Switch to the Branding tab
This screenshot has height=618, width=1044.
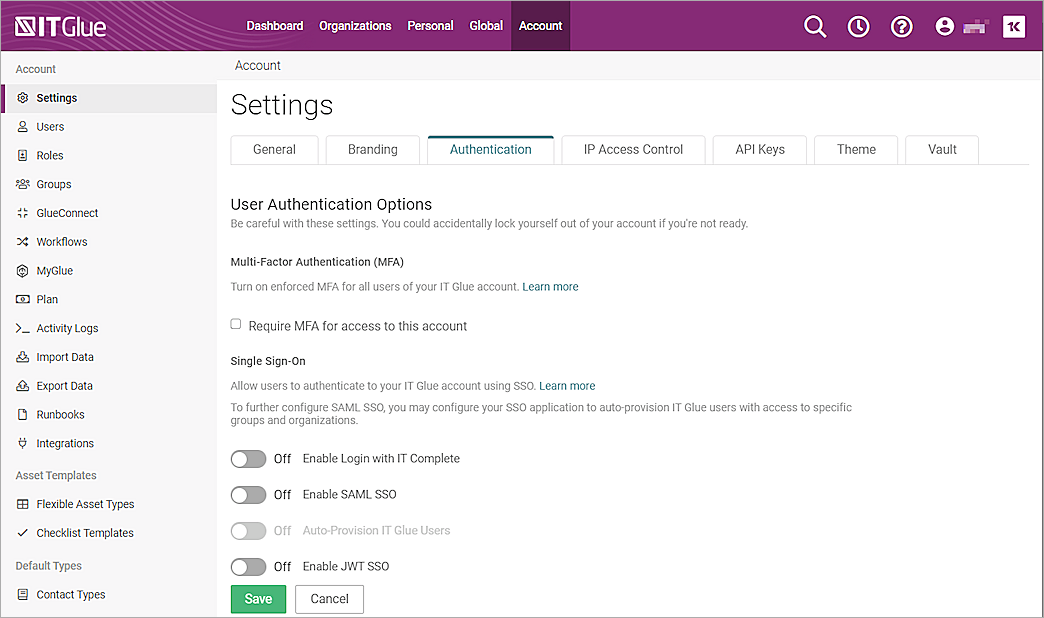372,149
